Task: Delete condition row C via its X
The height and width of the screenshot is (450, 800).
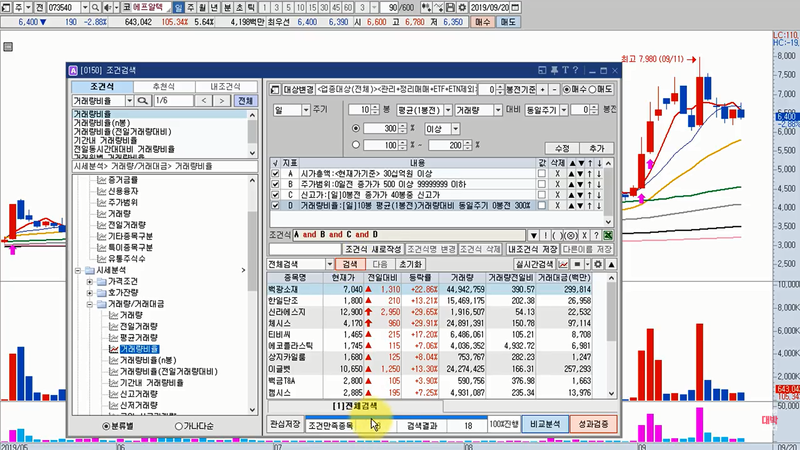Action: [x=557, y=195]
